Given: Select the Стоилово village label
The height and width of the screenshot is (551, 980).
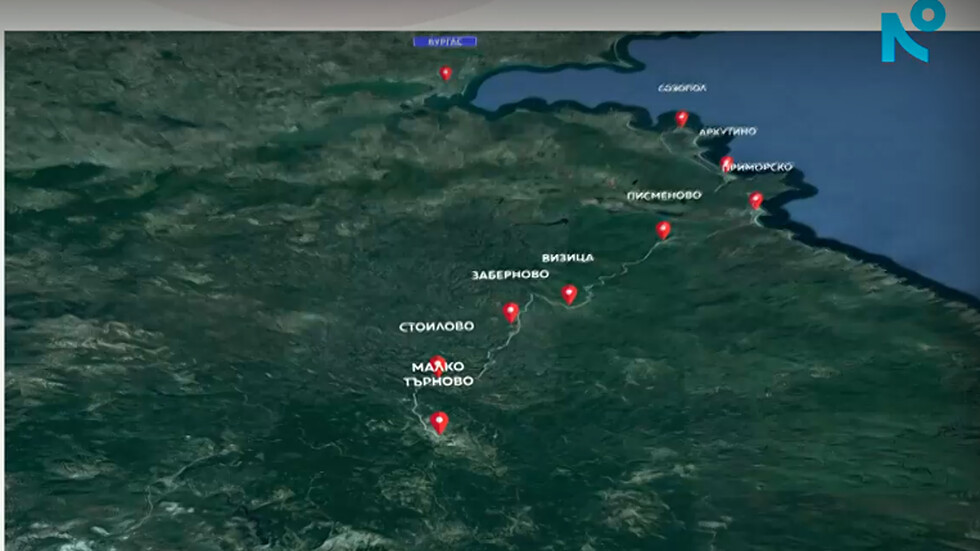Looking at the screenshot, I should pyautogui.click(x=437, y=326).
